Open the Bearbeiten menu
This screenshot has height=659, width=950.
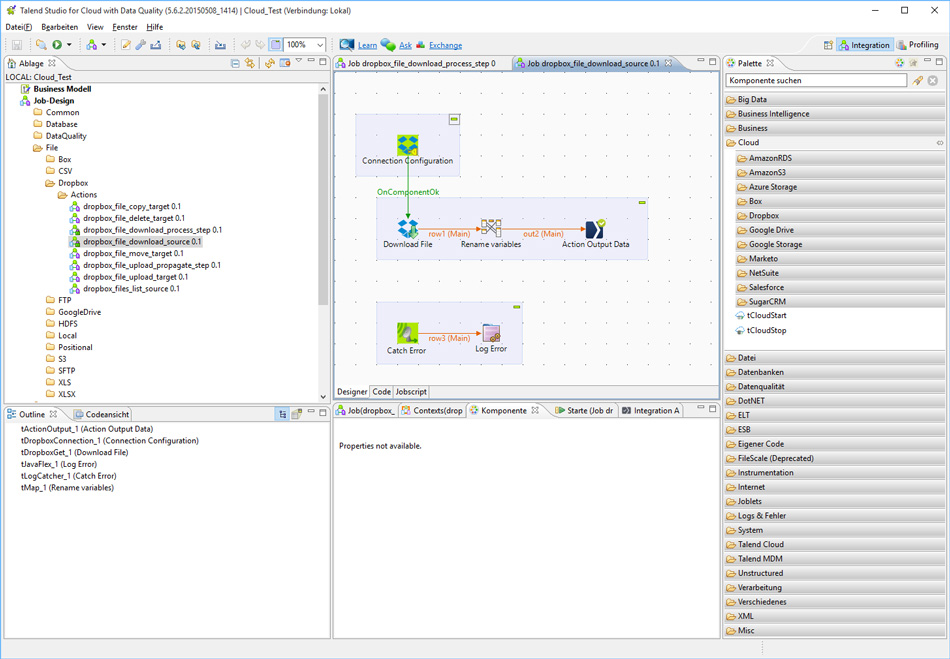[59, 27]
